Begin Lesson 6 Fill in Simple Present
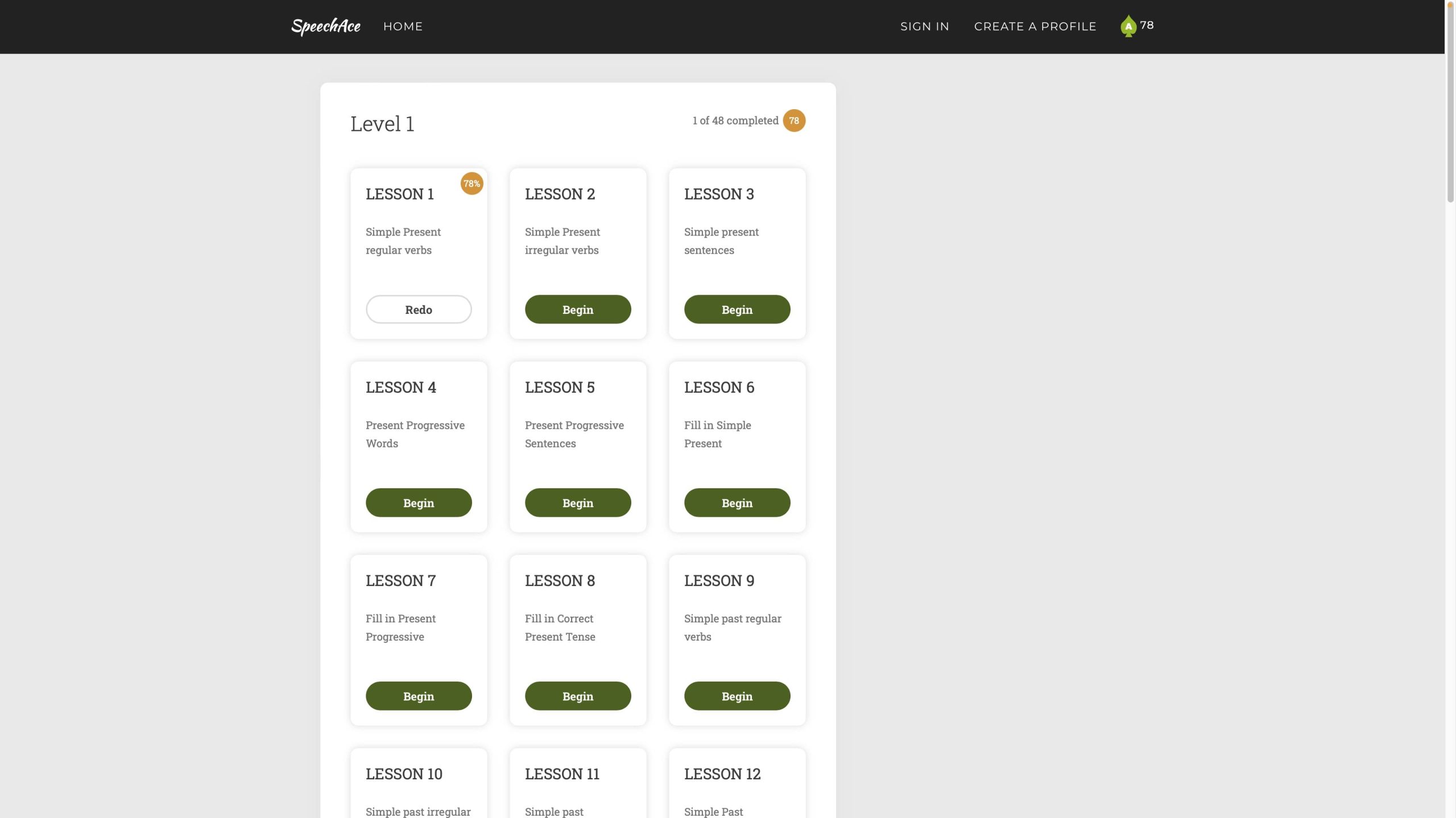Screen dimensions: 1456x818 [x=737, y=503]
